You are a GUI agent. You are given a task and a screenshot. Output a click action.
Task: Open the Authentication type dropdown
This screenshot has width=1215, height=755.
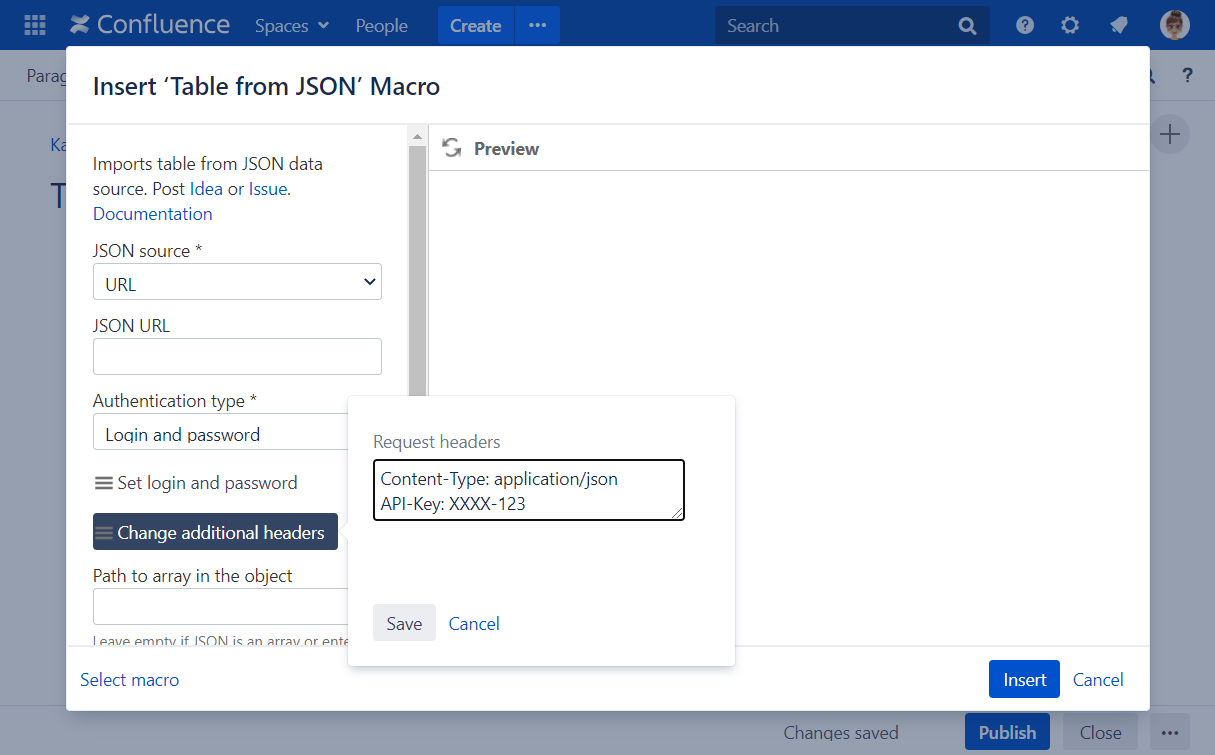pos(220,434)
